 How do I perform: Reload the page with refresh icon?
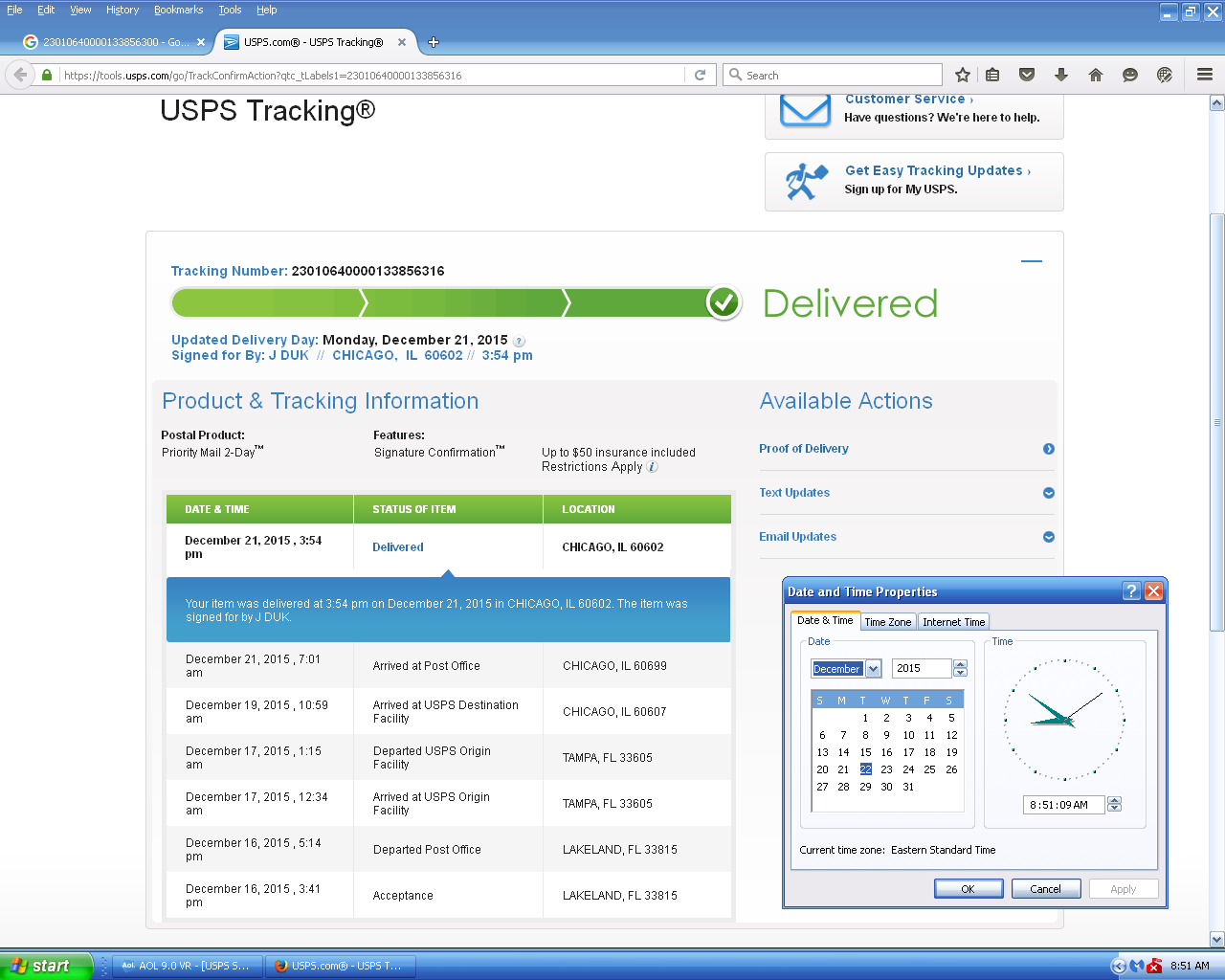pyautogui.click(x=700, y=75)
